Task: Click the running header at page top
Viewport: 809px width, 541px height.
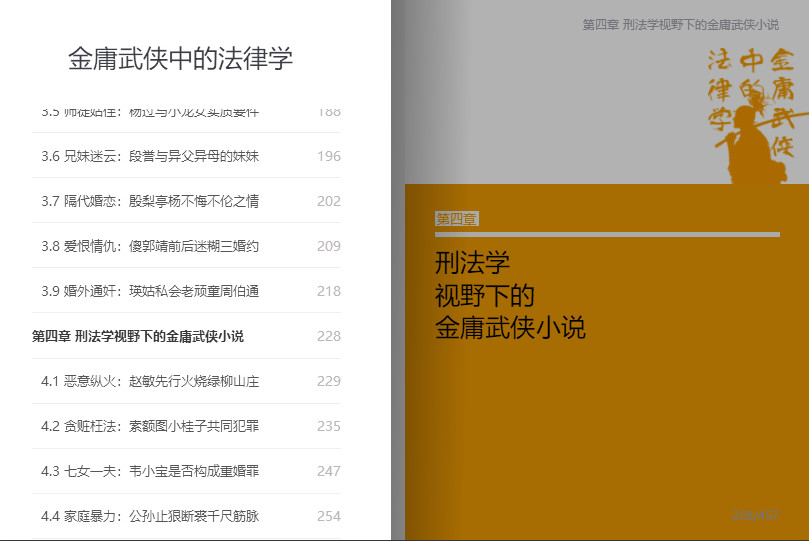Action: click(x=680, y=24)
